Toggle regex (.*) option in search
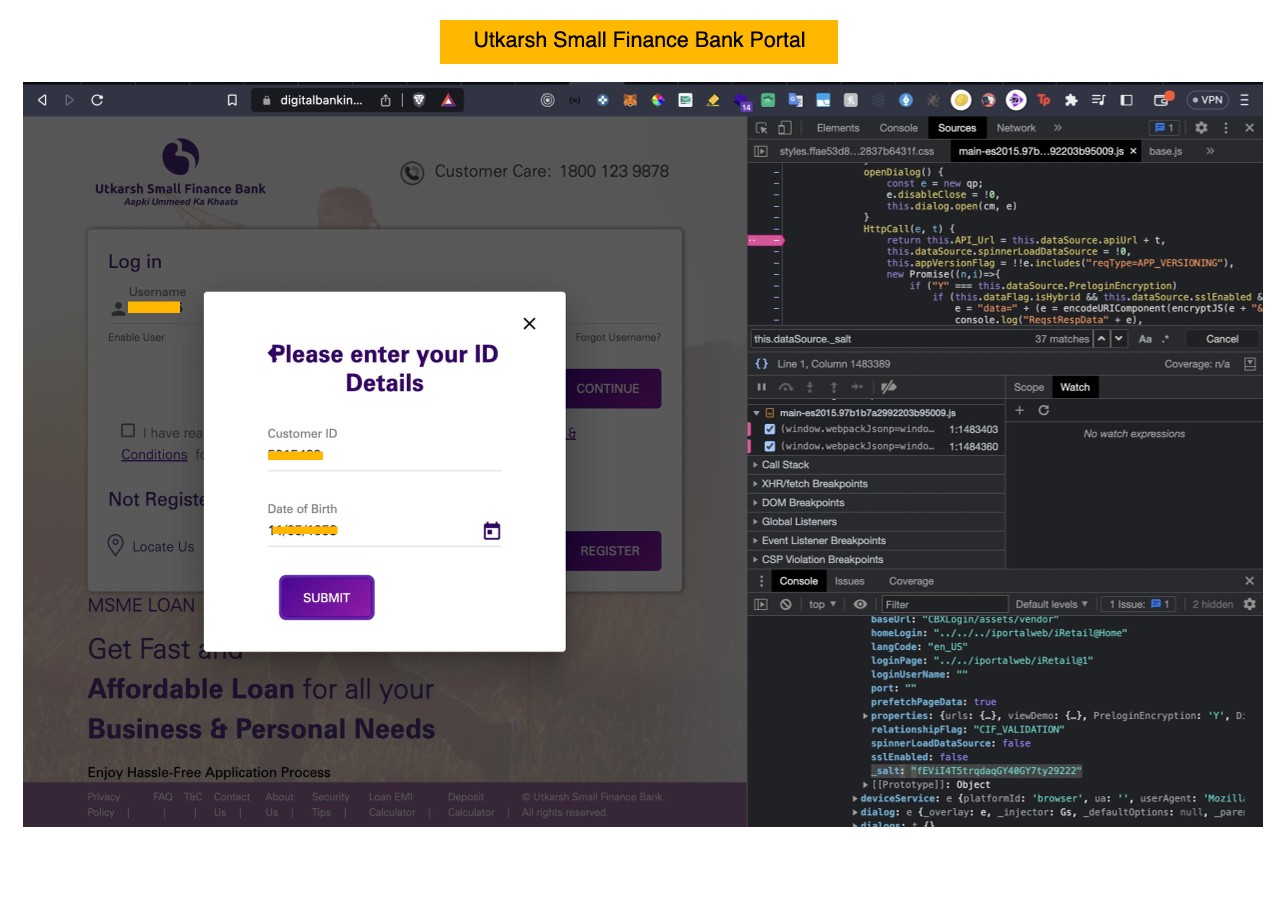The height and width of the screenshot is (909, 1286). click(x=1166, y=339)
